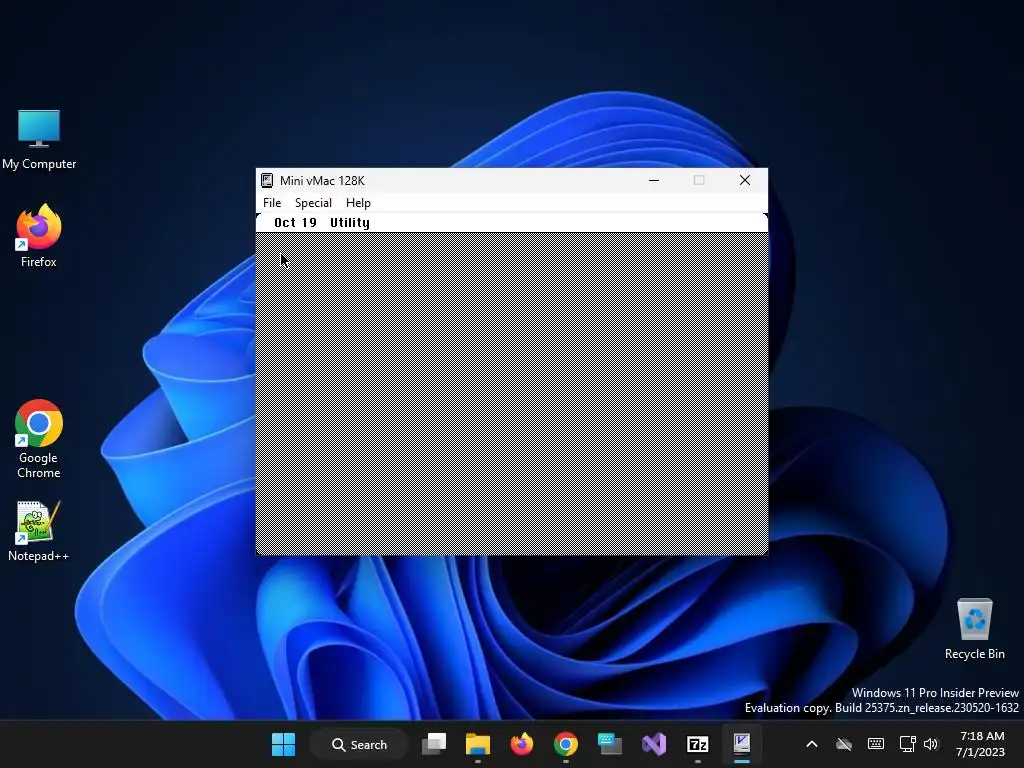Open the Help menu in Mini vMac

click(x=358, y=202)
